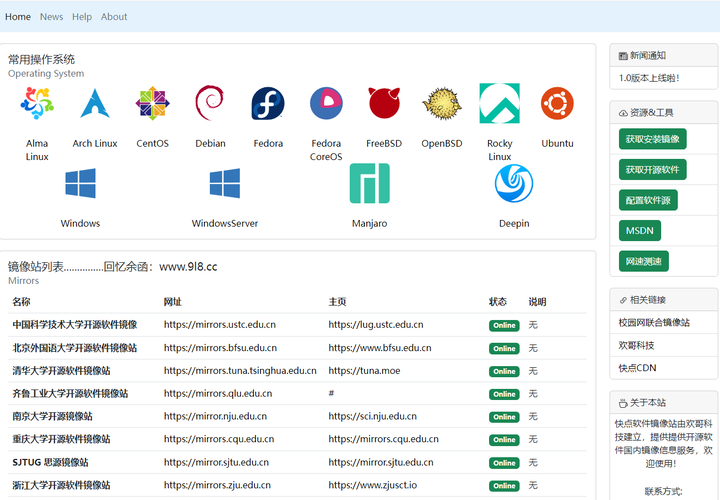The height and width of the screenshot is (500, 720).
Task: Click the 网速测速 button
Action: 644,261
